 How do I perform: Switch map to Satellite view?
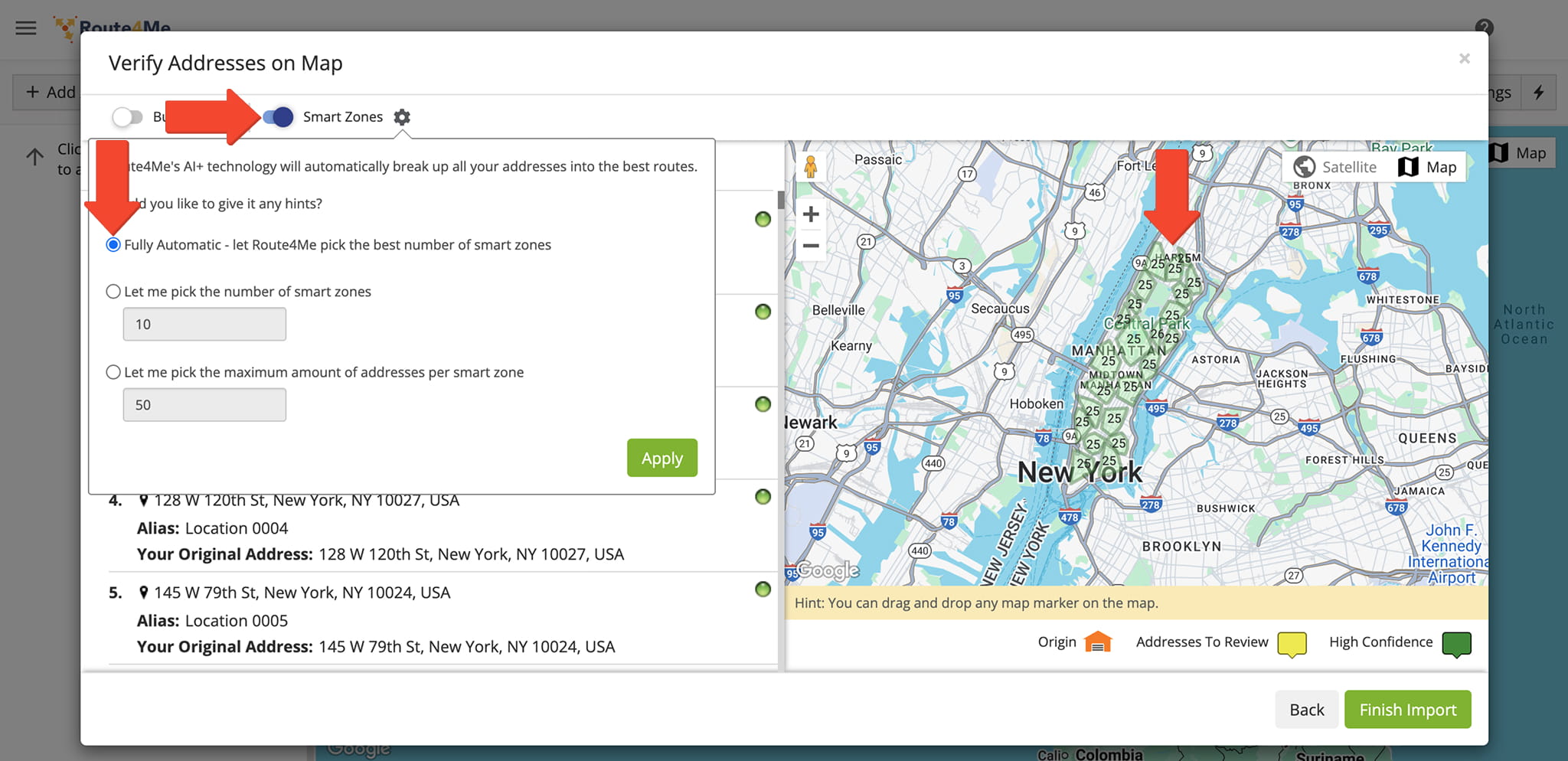pos(1335,167)
